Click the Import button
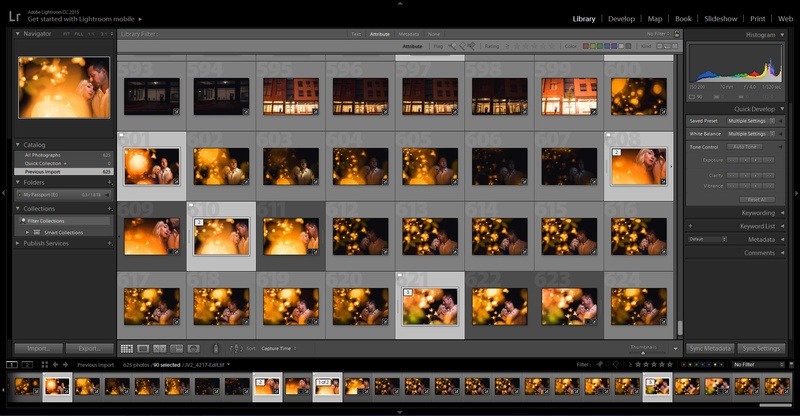This screenshot has width=800, height=416. (x=39, y=348)
